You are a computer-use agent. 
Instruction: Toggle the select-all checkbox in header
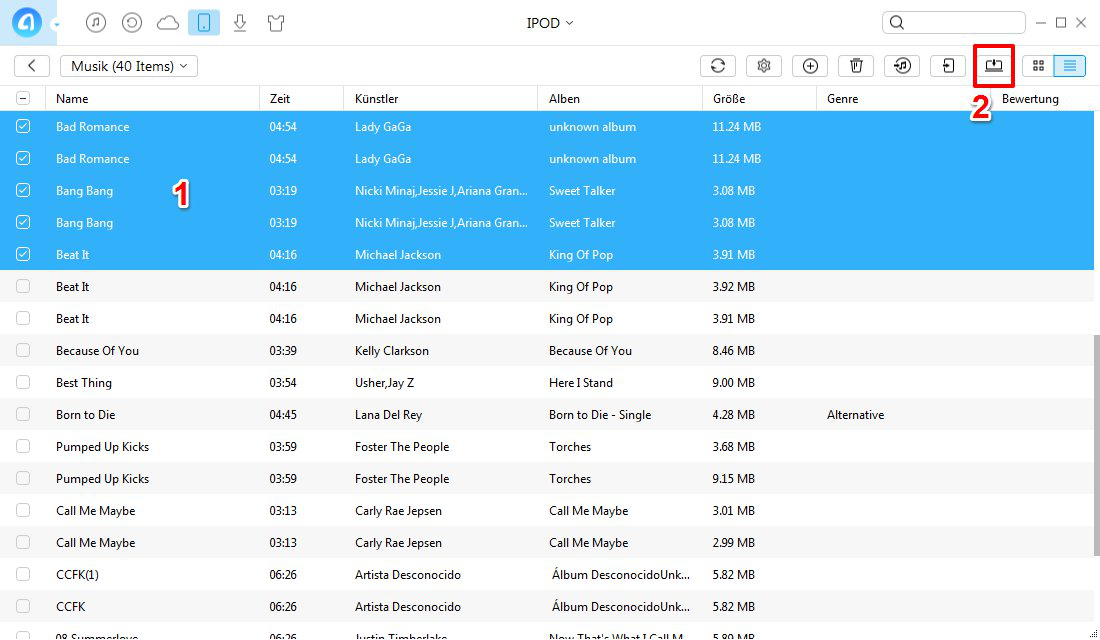click(23, 99)
